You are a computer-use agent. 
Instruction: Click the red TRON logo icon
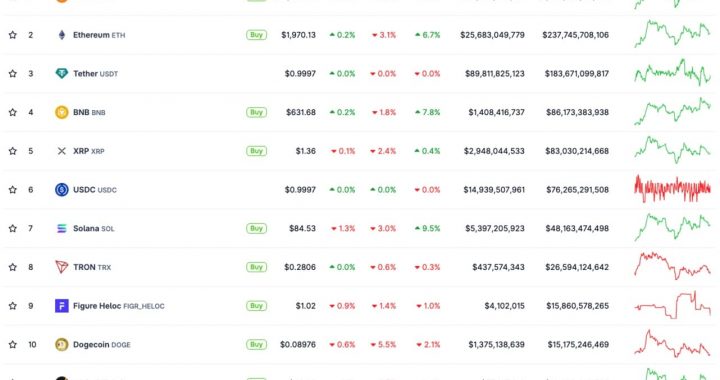(x=62, y=267)
